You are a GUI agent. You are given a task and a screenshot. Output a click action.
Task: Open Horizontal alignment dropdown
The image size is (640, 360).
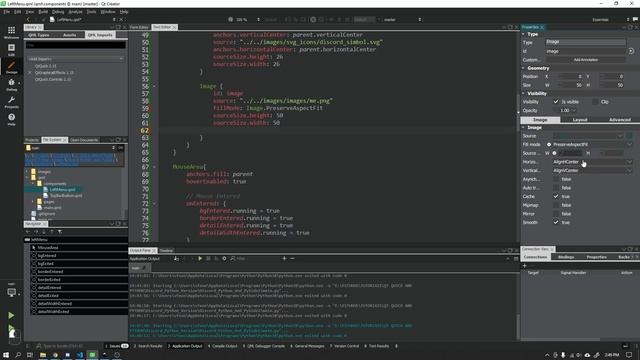592,162
